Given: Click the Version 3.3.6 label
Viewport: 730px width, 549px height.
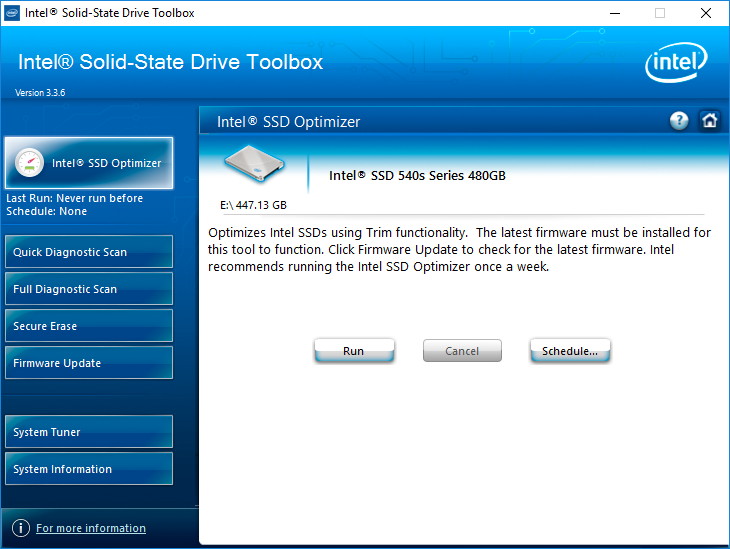Looking at the screenshot, I should point(40,93).
